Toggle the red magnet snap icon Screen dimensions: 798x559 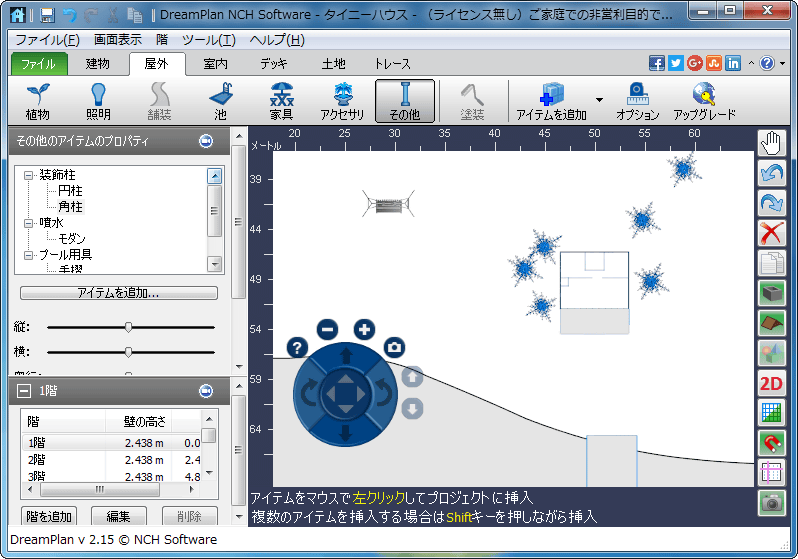[771, 443]
